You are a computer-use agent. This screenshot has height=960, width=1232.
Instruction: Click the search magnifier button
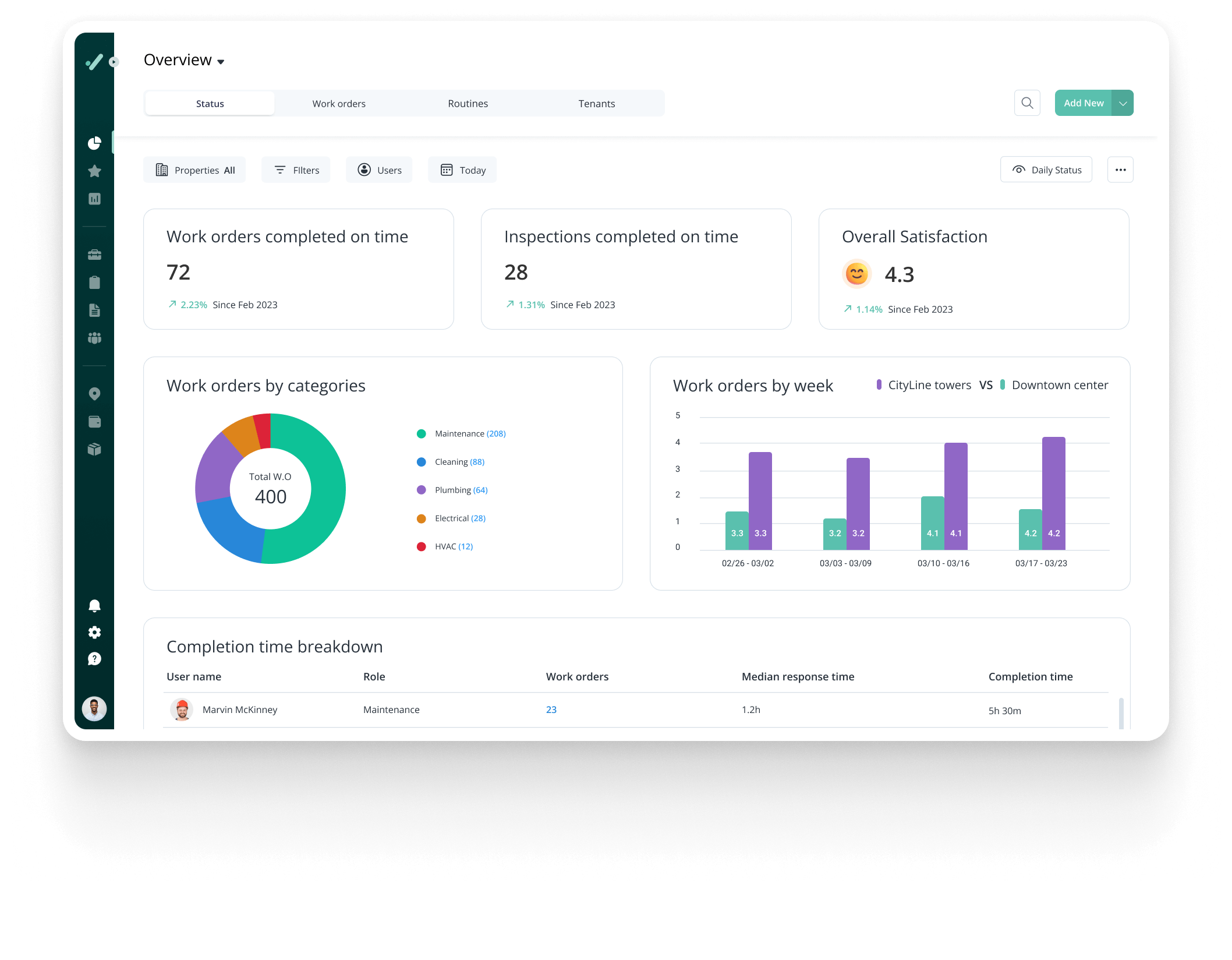pyautogui.click(x=1027, y=103)
